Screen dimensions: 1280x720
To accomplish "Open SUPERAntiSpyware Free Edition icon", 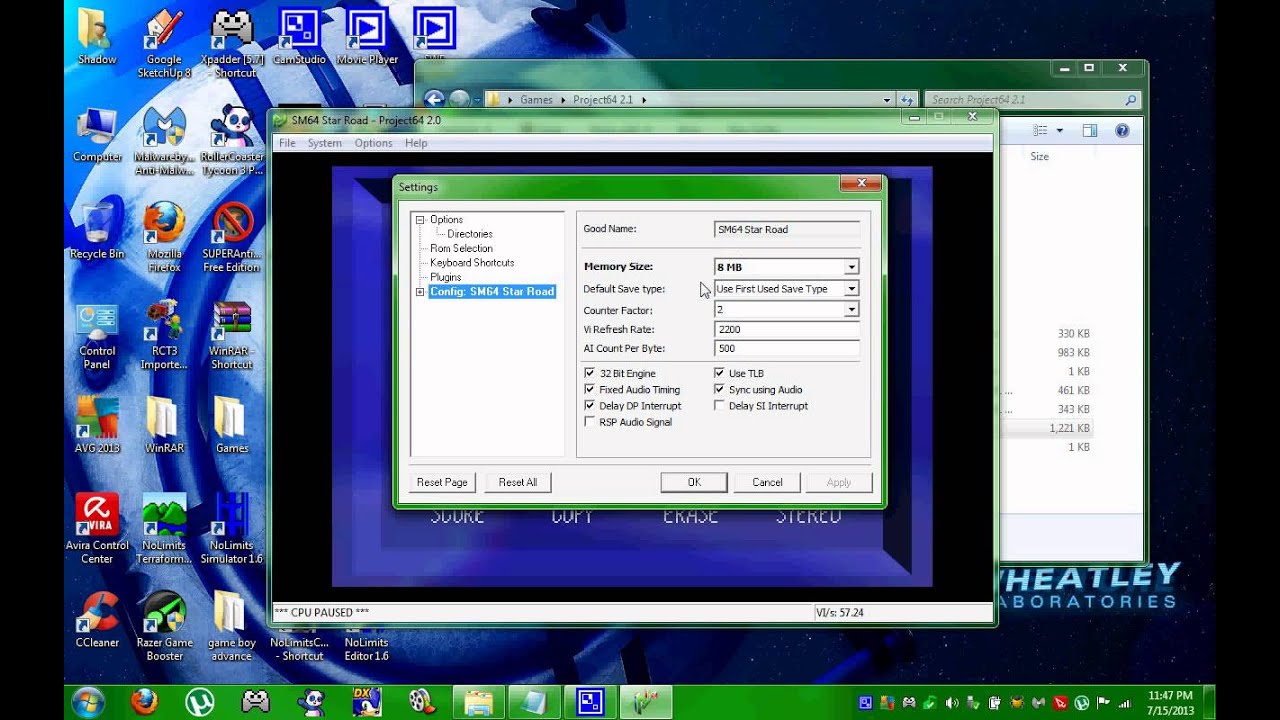I will coord(232,238).
